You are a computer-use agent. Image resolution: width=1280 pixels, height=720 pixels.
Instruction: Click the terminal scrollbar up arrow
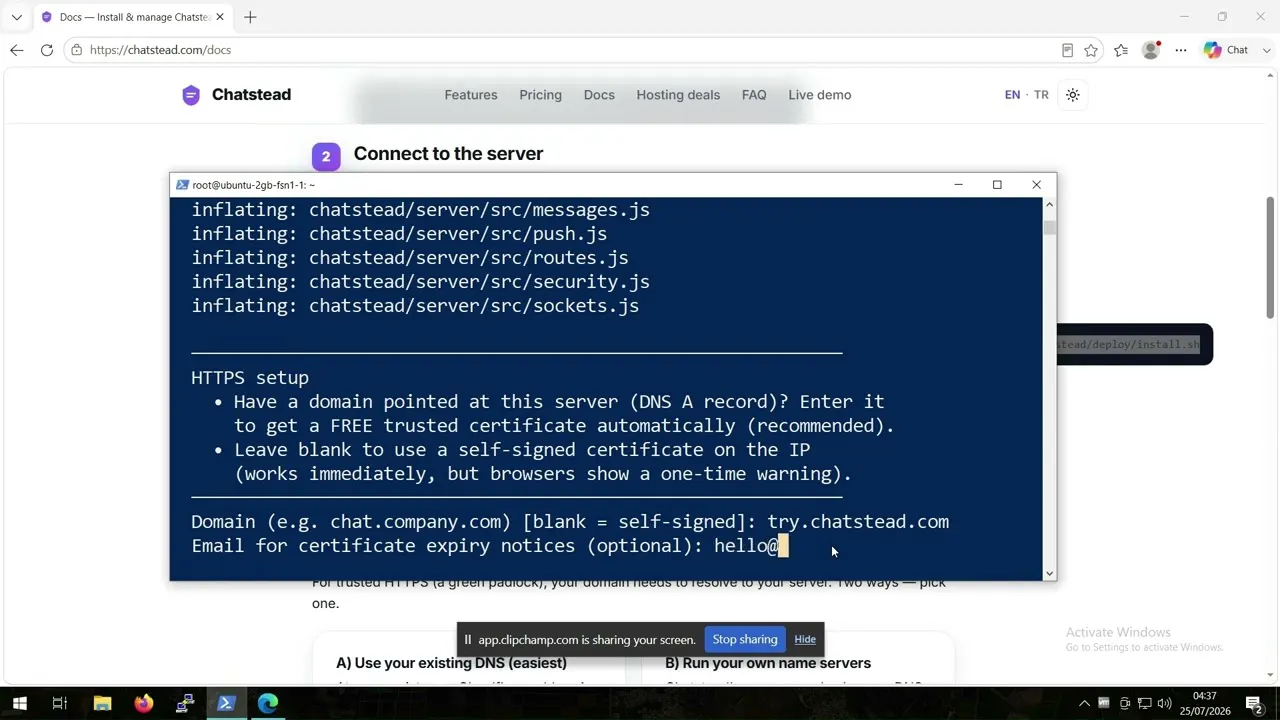pyautogui.click(x=1049, y=205)
